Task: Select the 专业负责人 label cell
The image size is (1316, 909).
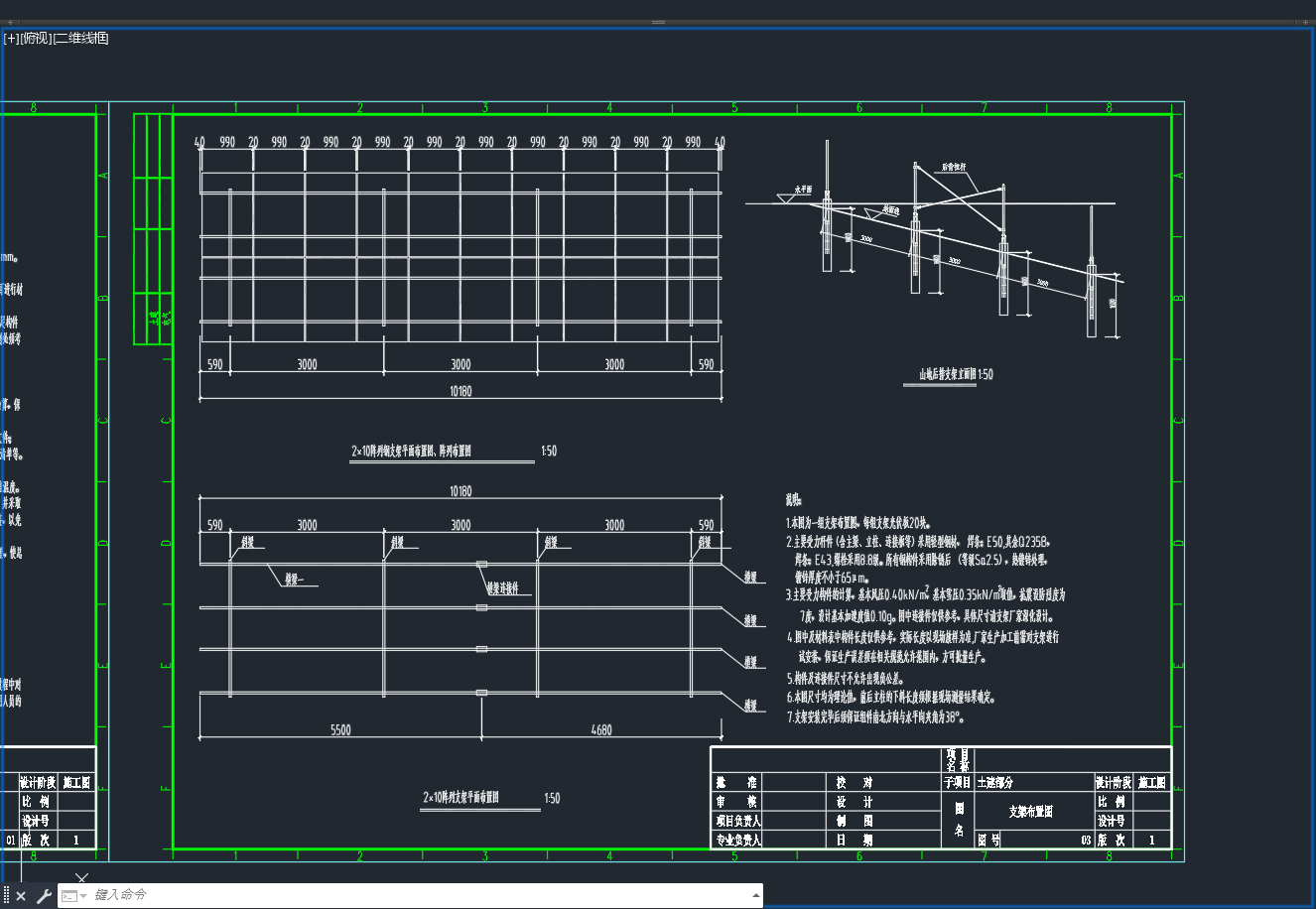Action: (737, 840)
